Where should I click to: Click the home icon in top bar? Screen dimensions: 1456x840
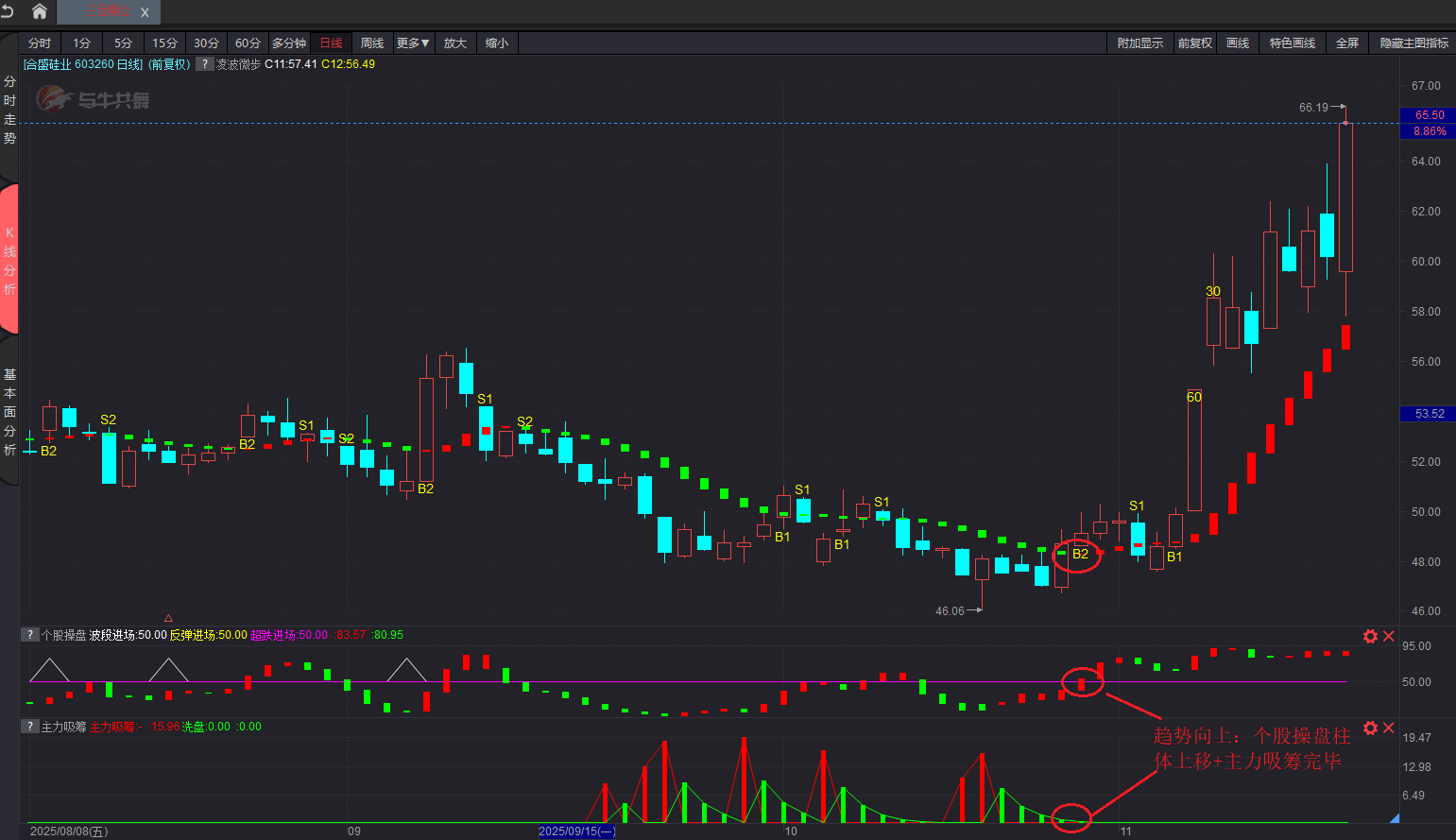click(39, 11)
